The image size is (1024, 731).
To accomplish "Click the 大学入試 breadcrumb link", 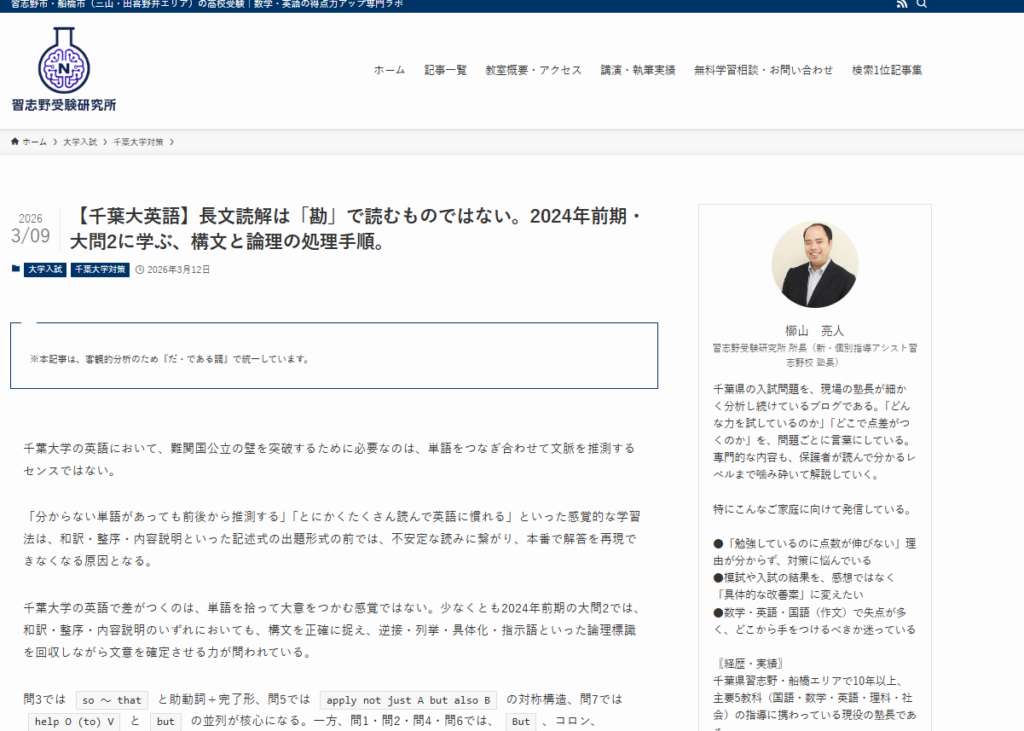I will coord(80,142).
